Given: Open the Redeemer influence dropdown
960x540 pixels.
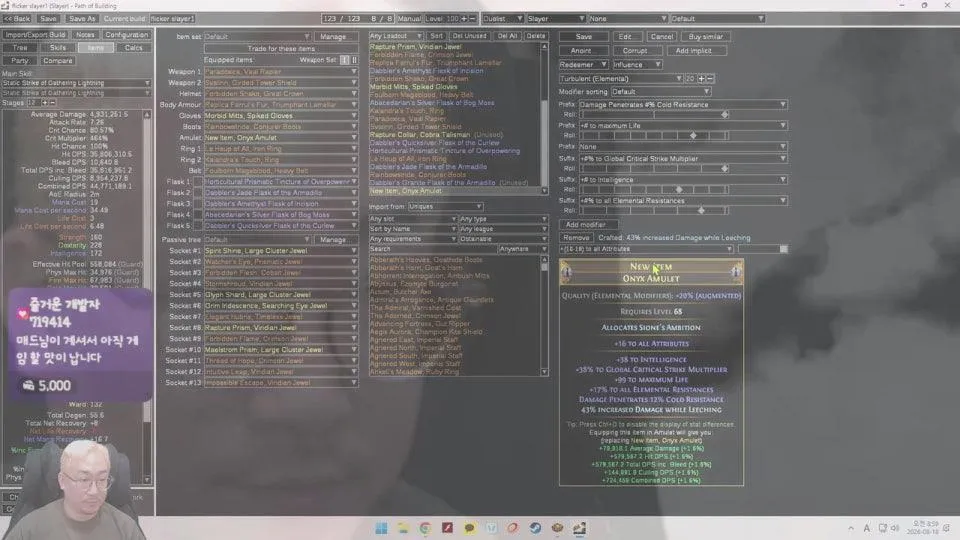Looking at the screenshot, I should tap(583, 65).
